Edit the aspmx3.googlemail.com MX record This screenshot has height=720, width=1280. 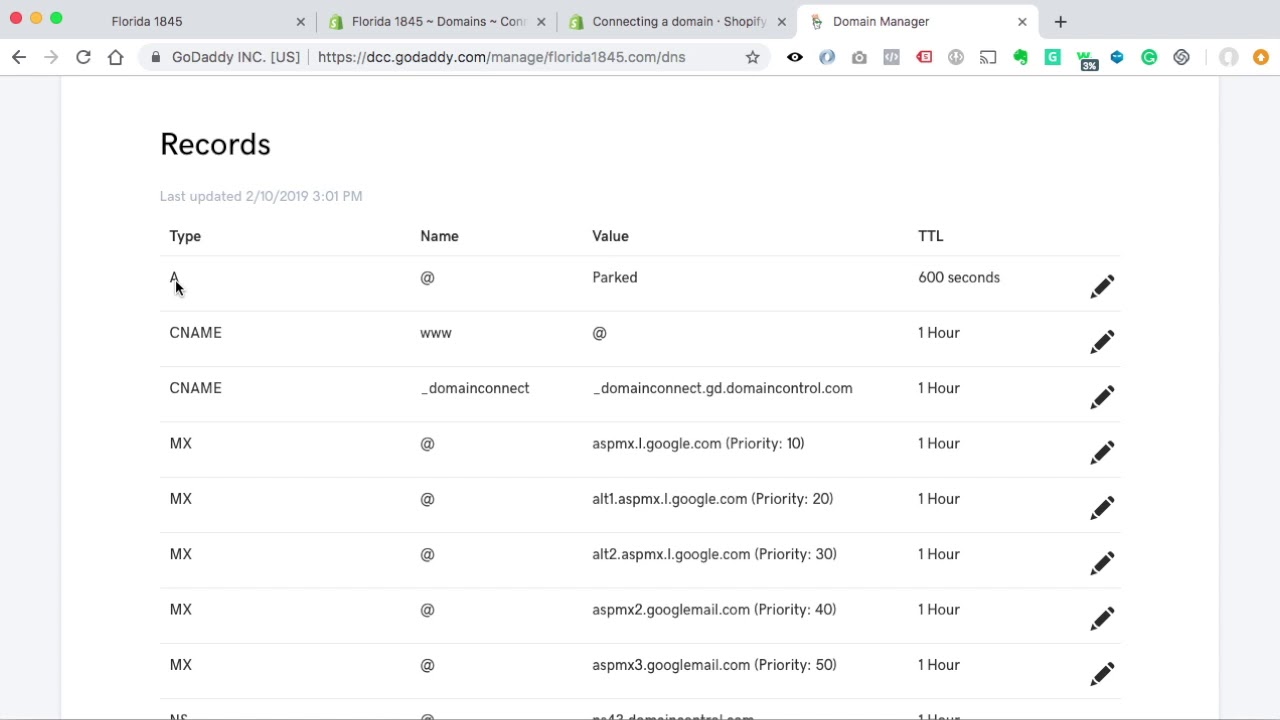(1102, 674)
